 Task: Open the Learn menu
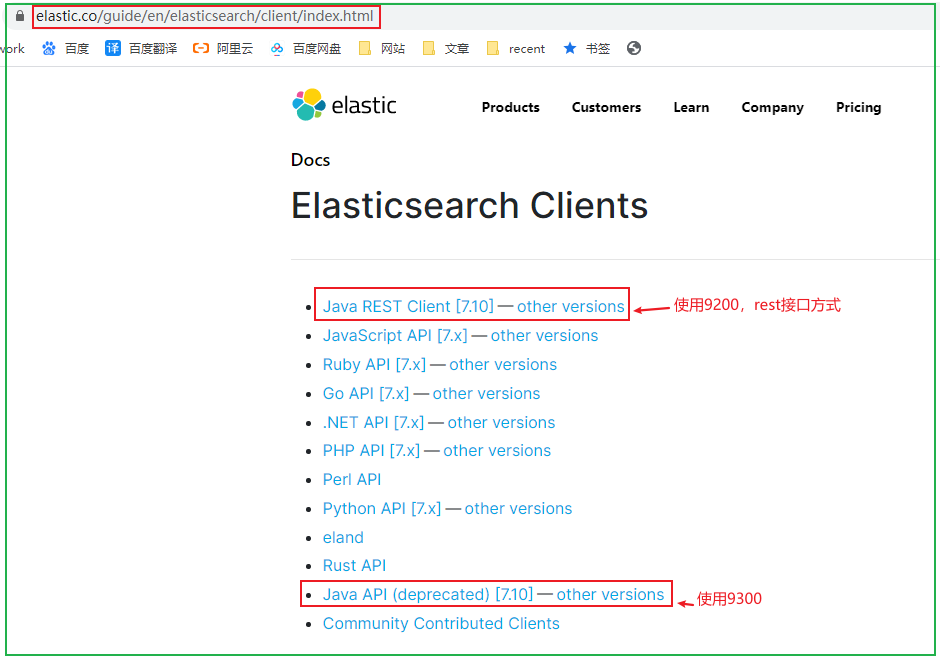click(x=691, y=107)
